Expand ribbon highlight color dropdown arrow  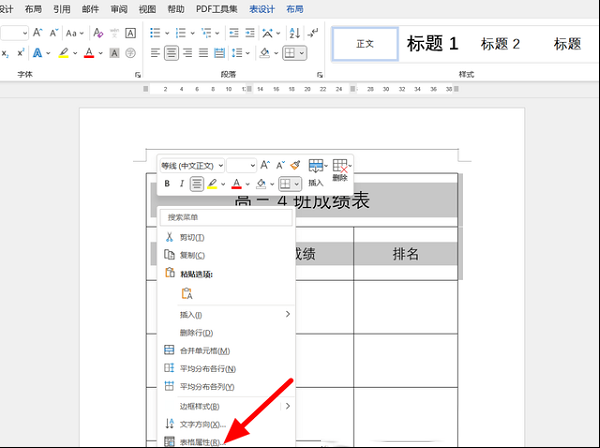pos(75,53)
